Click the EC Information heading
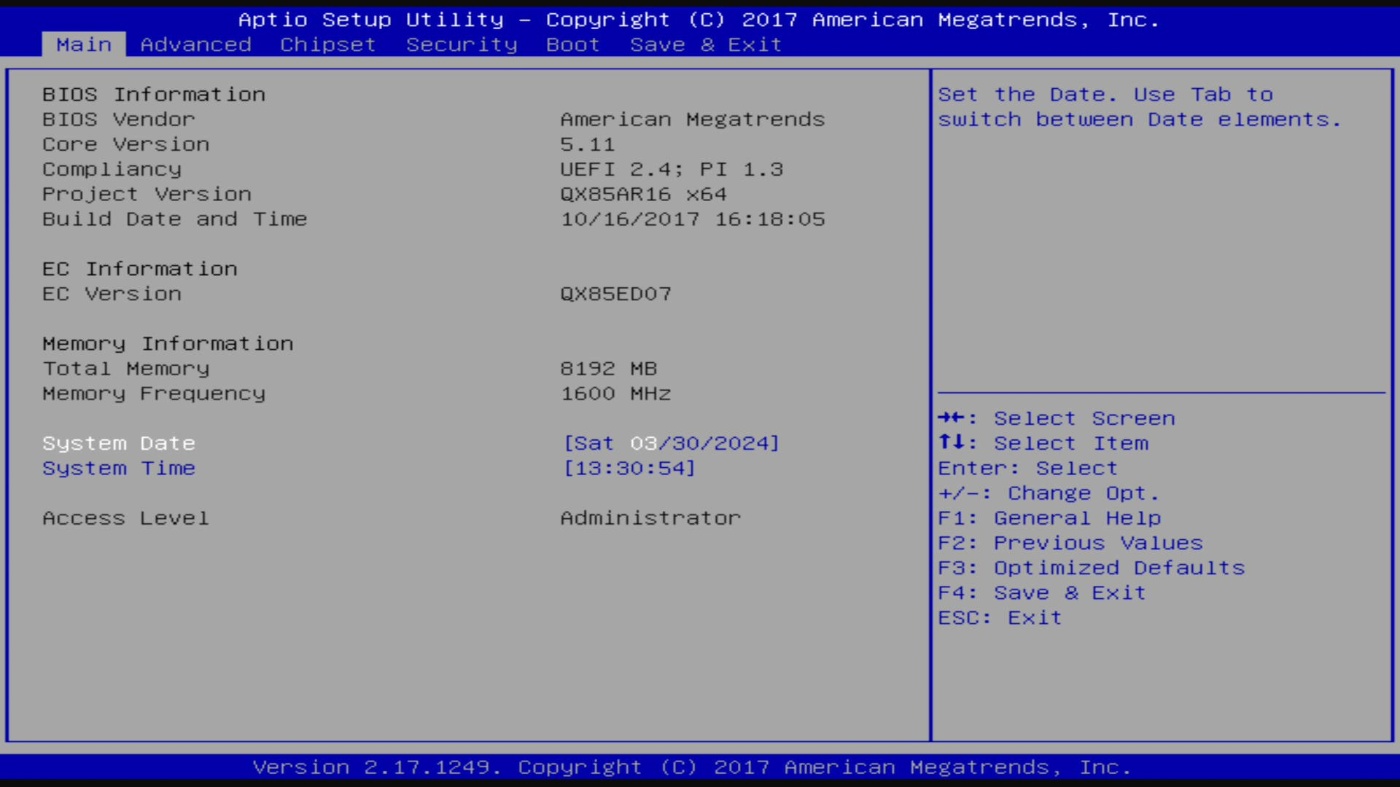Viewport: 1400px width, 787px height. coord(140,269)
